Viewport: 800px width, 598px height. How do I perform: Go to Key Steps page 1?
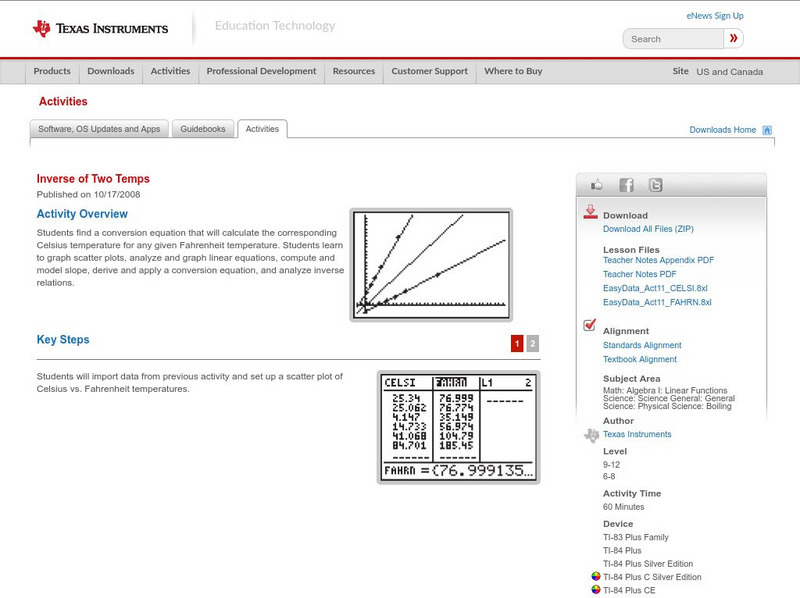pyautogui.click(x=517, y=343)
